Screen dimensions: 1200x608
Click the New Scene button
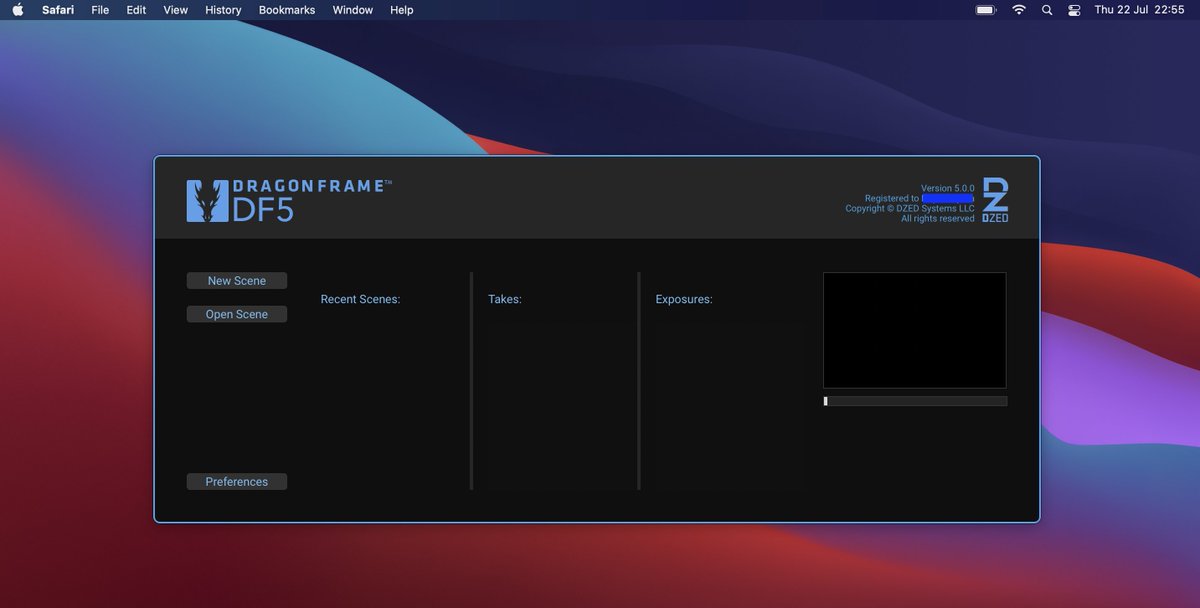click(237, 281)
